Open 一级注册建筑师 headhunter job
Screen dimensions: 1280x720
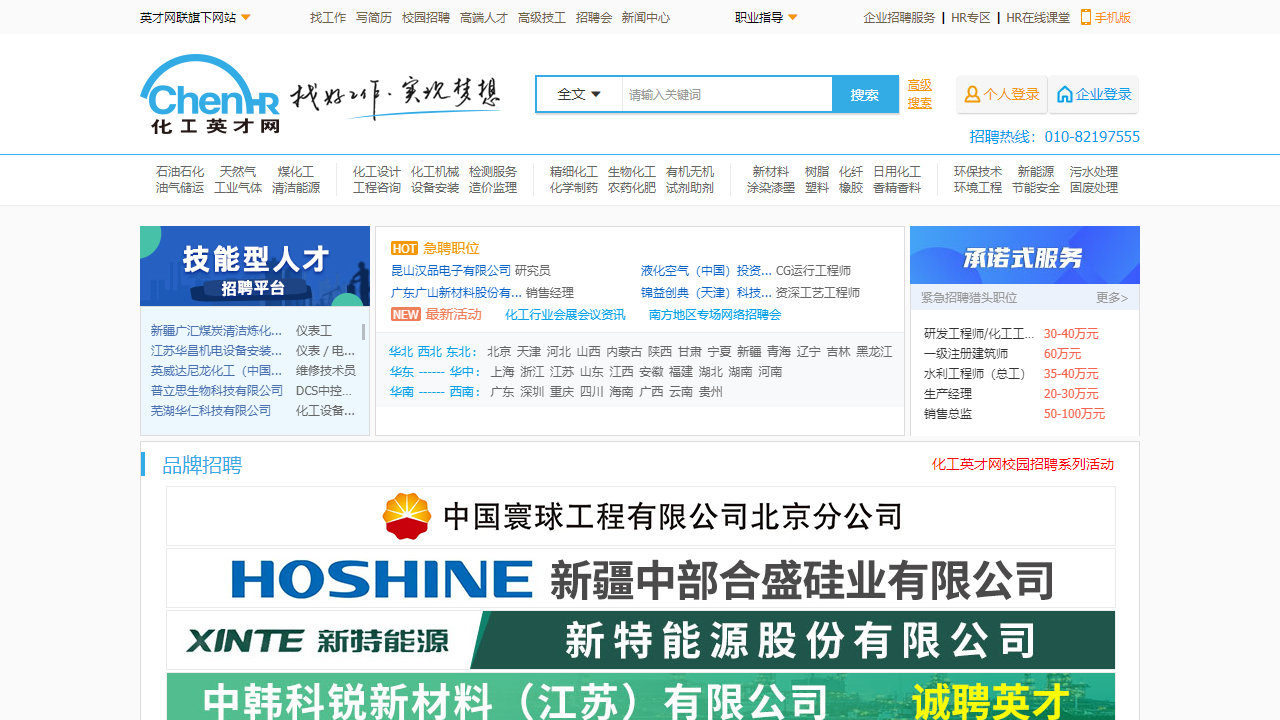(x=966, y=354)
